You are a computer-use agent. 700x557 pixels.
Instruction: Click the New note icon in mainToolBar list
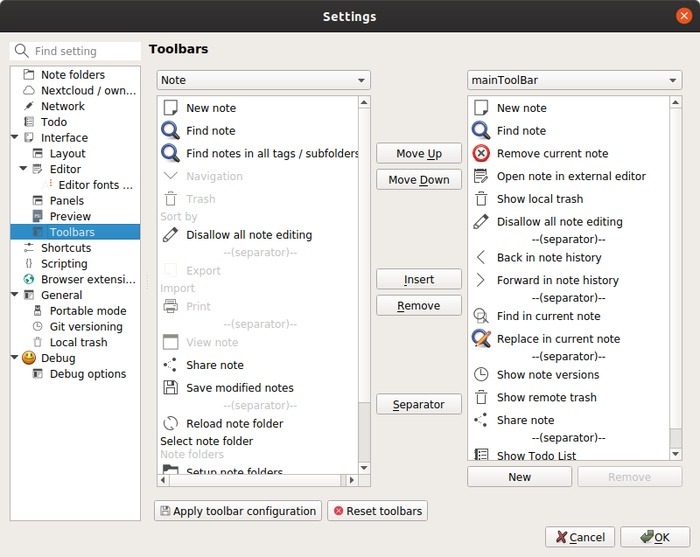[x=481, y=108]
